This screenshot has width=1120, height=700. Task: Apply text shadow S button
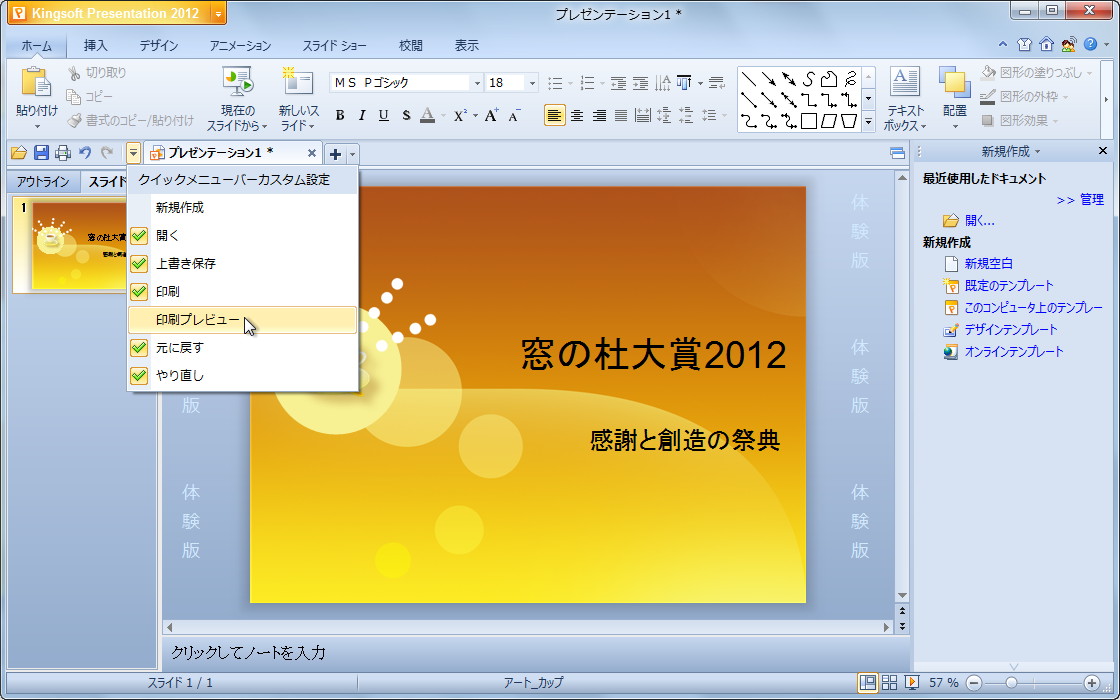pyautogui.click(x=406, y=115)
